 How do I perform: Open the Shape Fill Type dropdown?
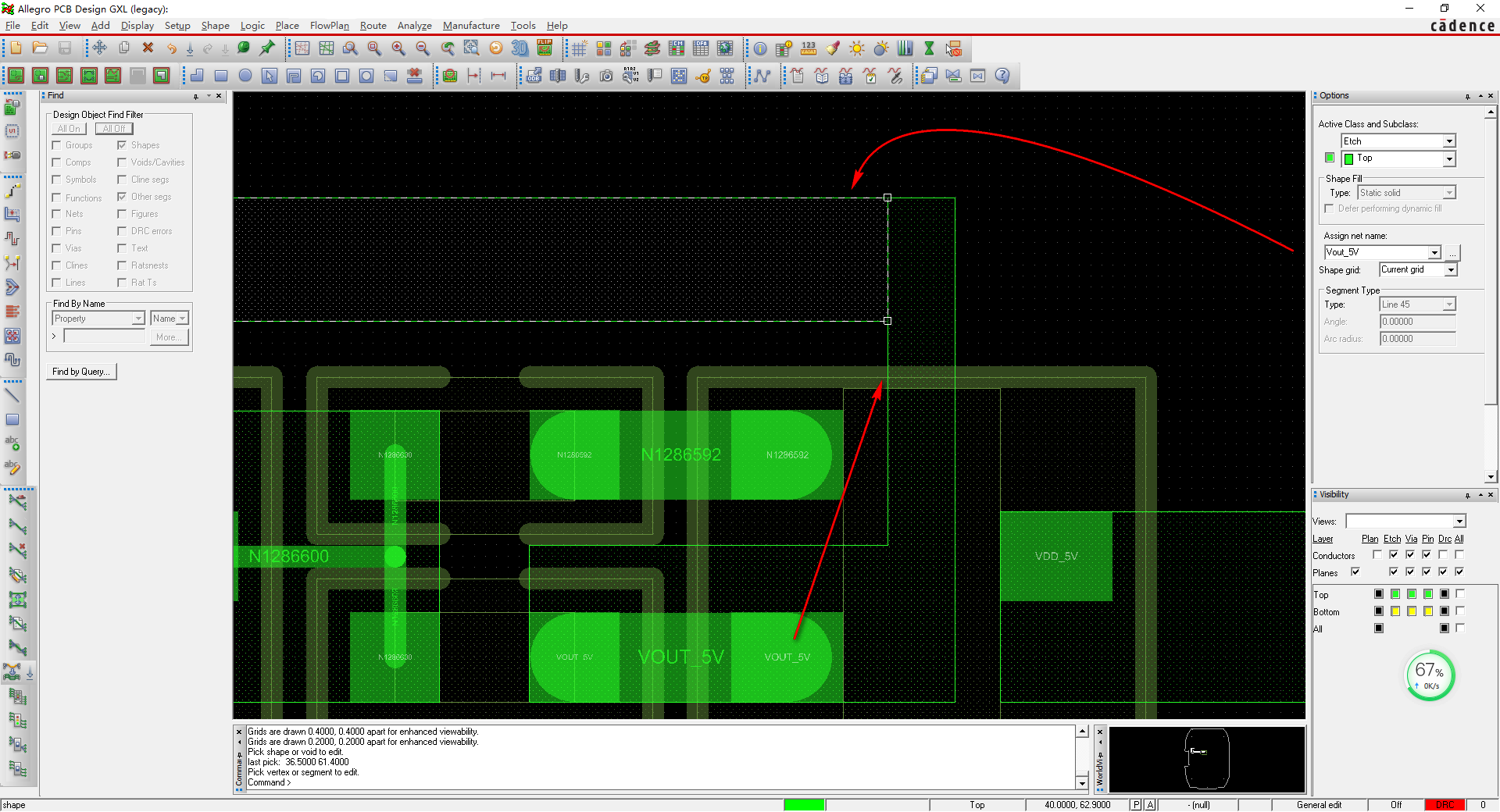click(1450, 192)
